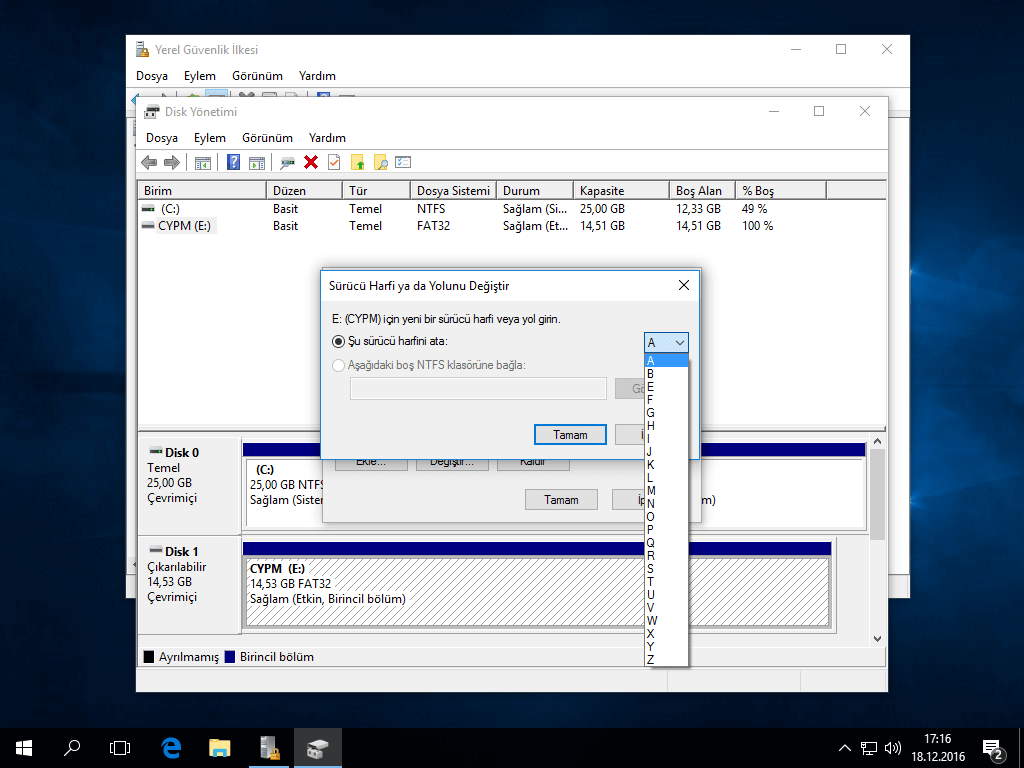Screen dimensions: 1024x768
Task: Select letter B from the drive letter list
Action: [x=651, y=373]
